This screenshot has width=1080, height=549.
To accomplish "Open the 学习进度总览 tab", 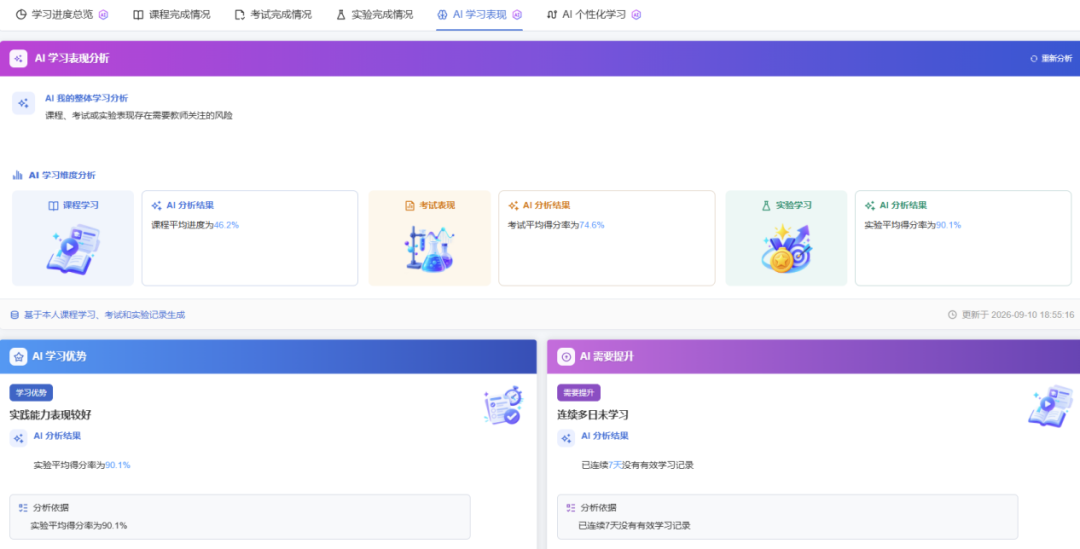I will 61,14.
